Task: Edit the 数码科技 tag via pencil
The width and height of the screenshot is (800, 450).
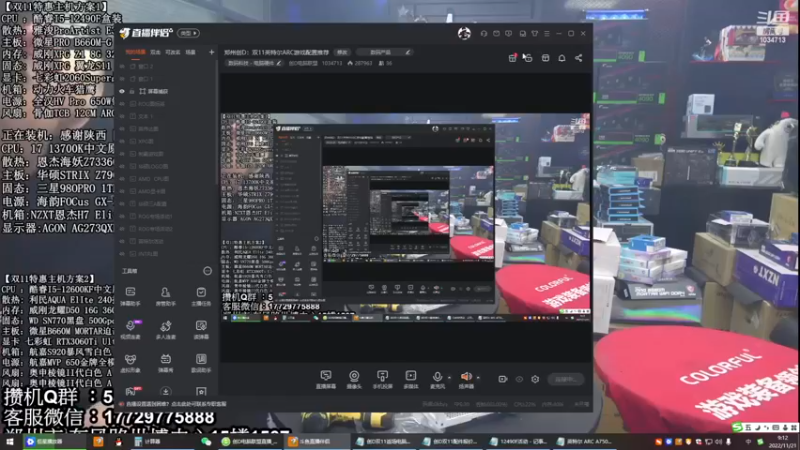Action: (279, 63)
